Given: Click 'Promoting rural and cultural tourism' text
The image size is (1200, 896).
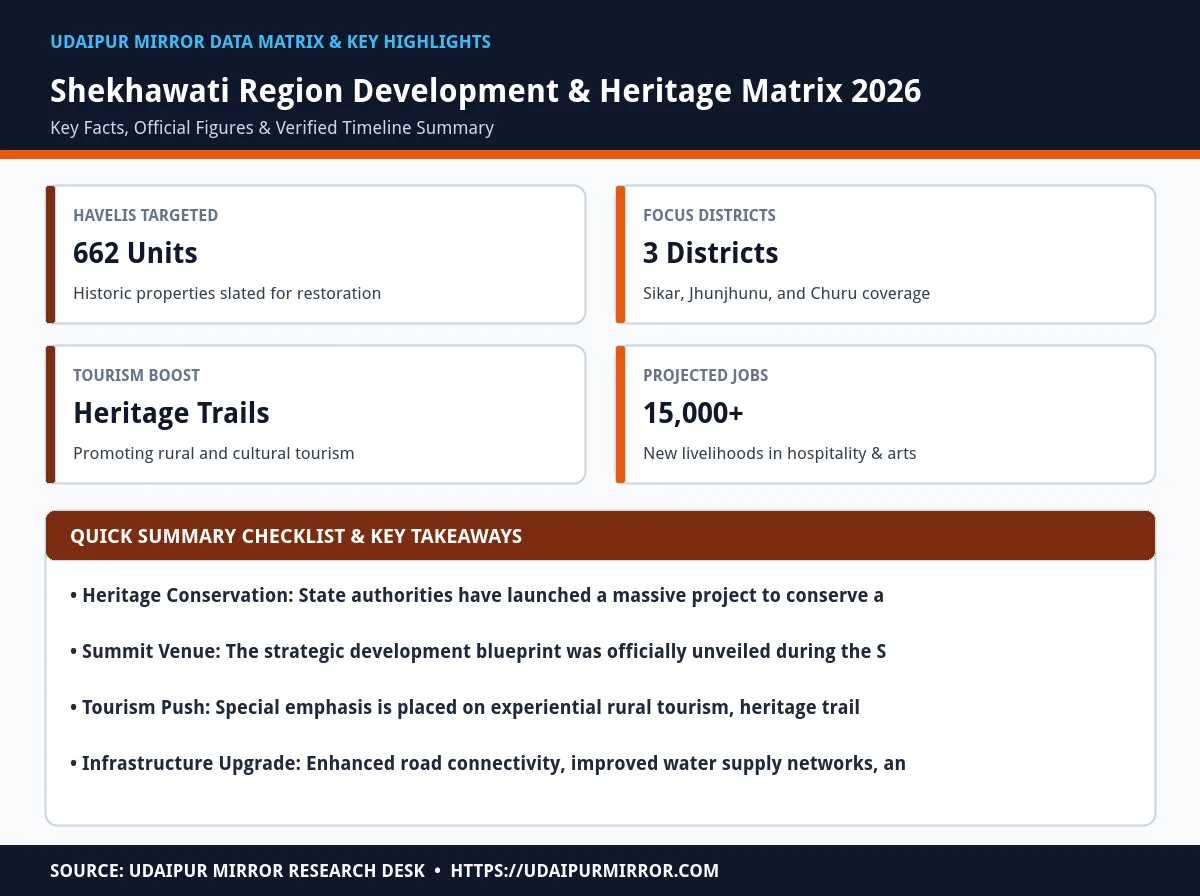Looking at the screenshot, I should coord(213,454).
